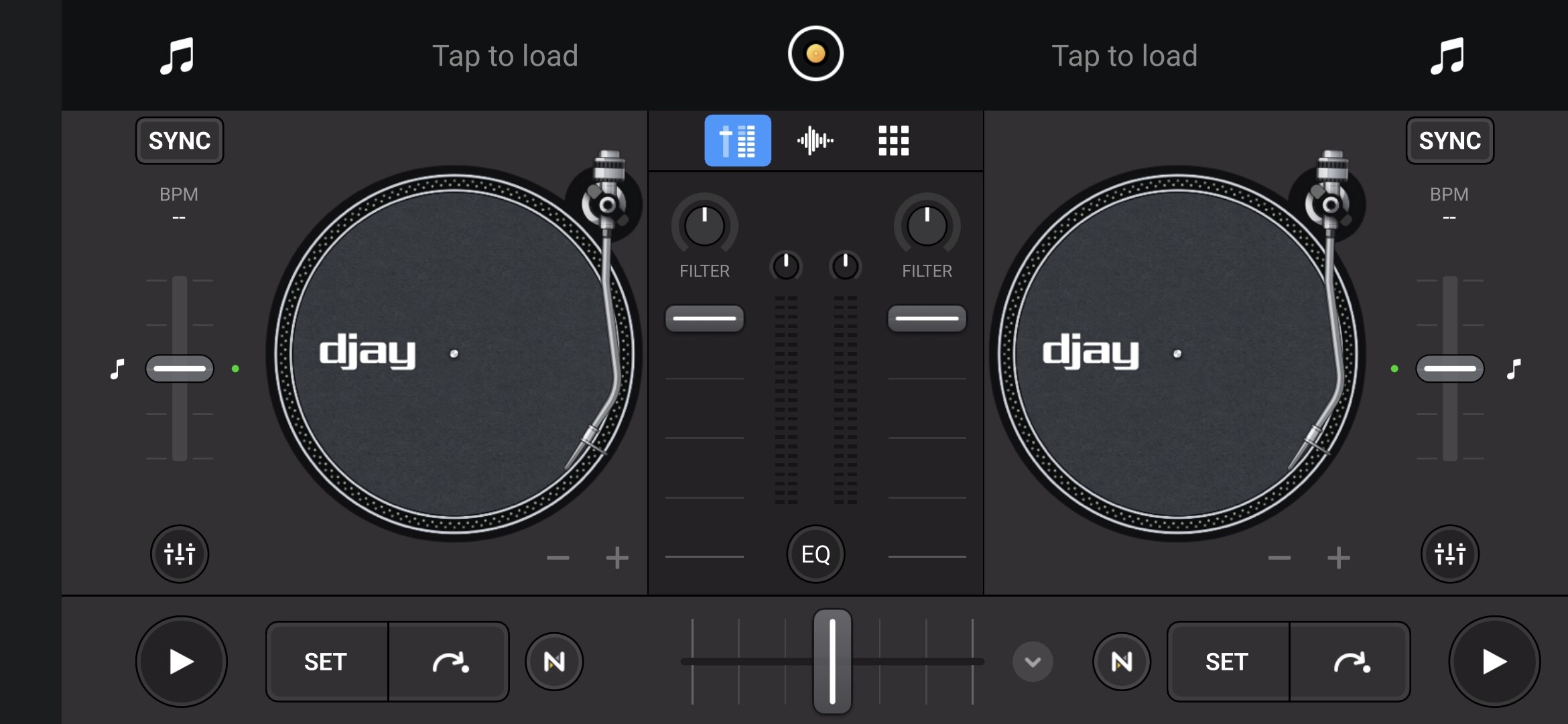Toggle SYNC on the right deck
1568x724 pixels.
coord(1449,141)
